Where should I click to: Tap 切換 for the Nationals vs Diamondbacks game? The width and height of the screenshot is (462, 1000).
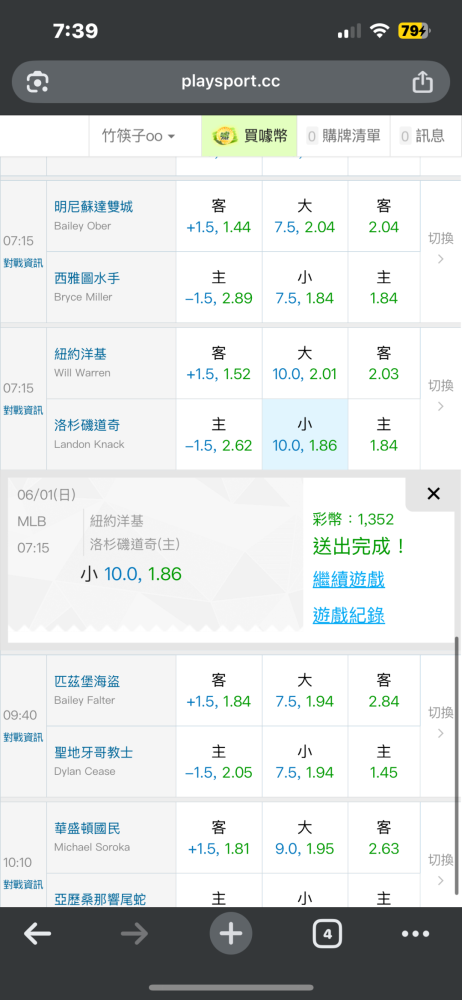440,869
